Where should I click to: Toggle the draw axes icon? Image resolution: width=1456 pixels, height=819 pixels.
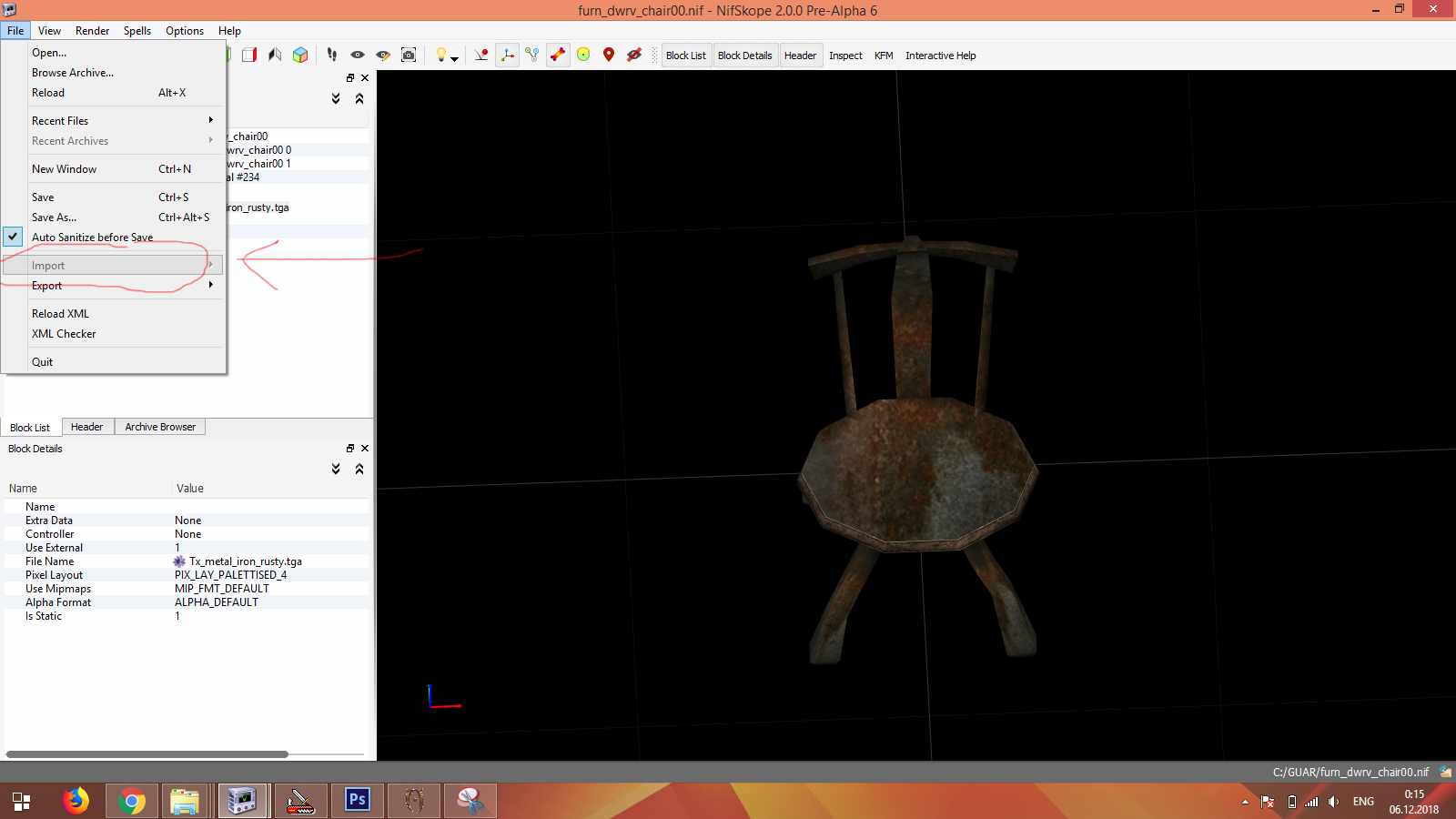click(507, 56)
